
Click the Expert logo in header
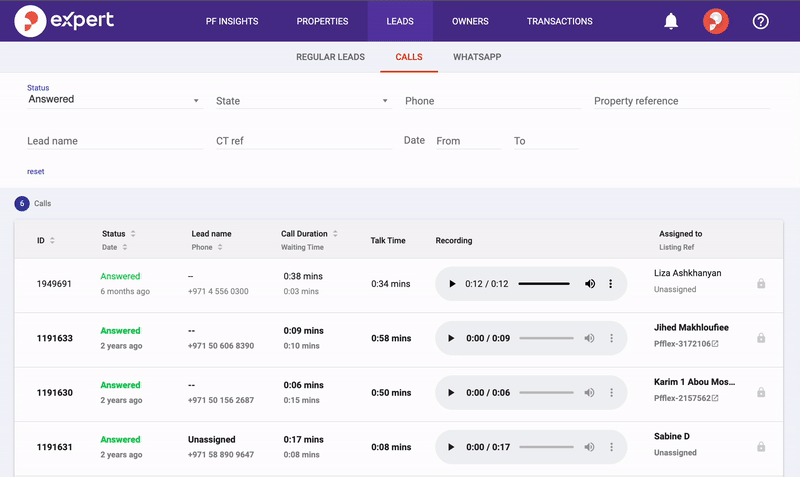pyautogui.click(x=65, y=21)
